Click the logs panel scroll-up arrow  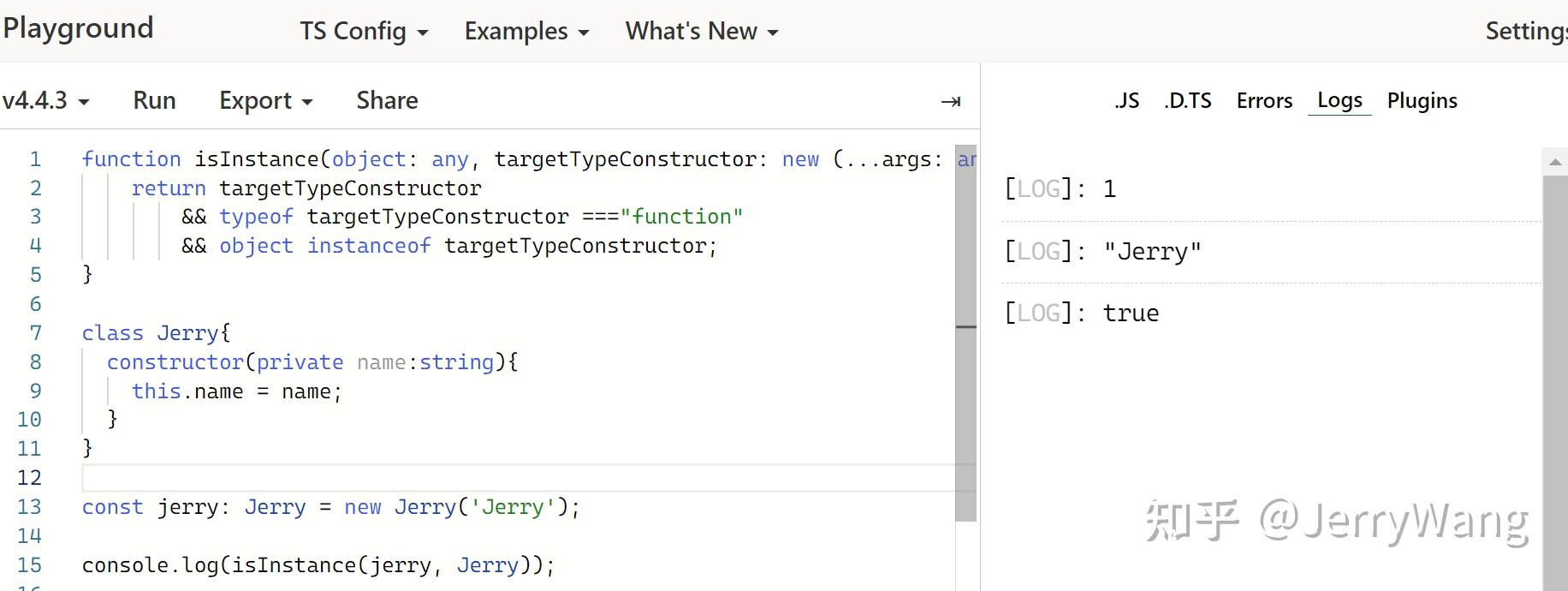coord(1555,162)
